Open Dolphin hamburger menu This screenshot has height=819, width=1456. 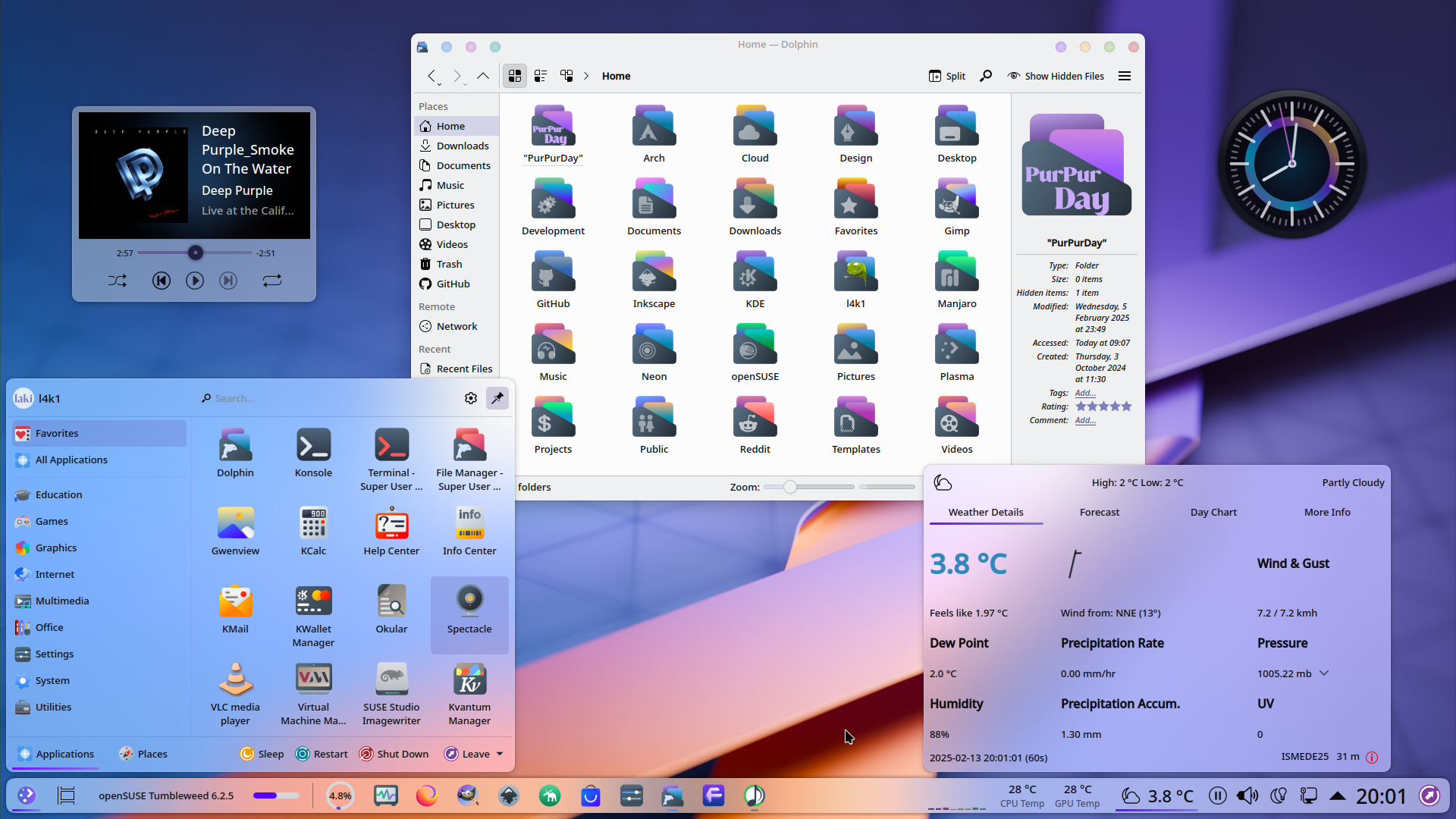(1125, 76)
